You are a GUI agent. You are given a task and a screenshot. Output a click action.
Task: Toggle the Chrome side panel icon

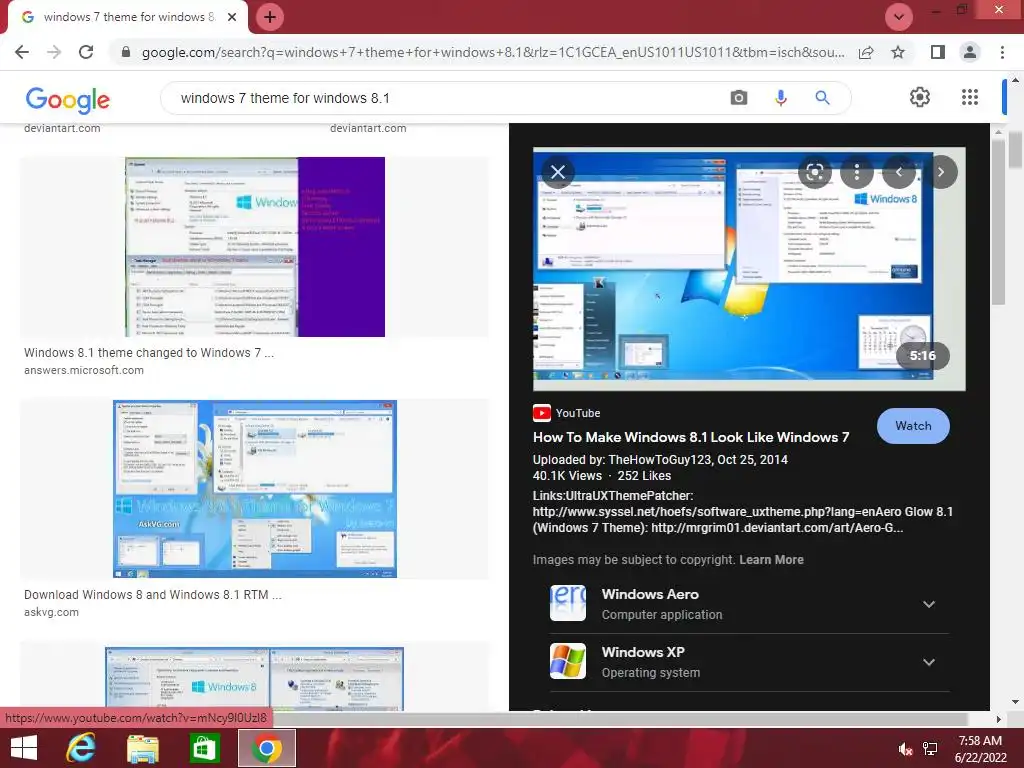click(x=938, y=52)
